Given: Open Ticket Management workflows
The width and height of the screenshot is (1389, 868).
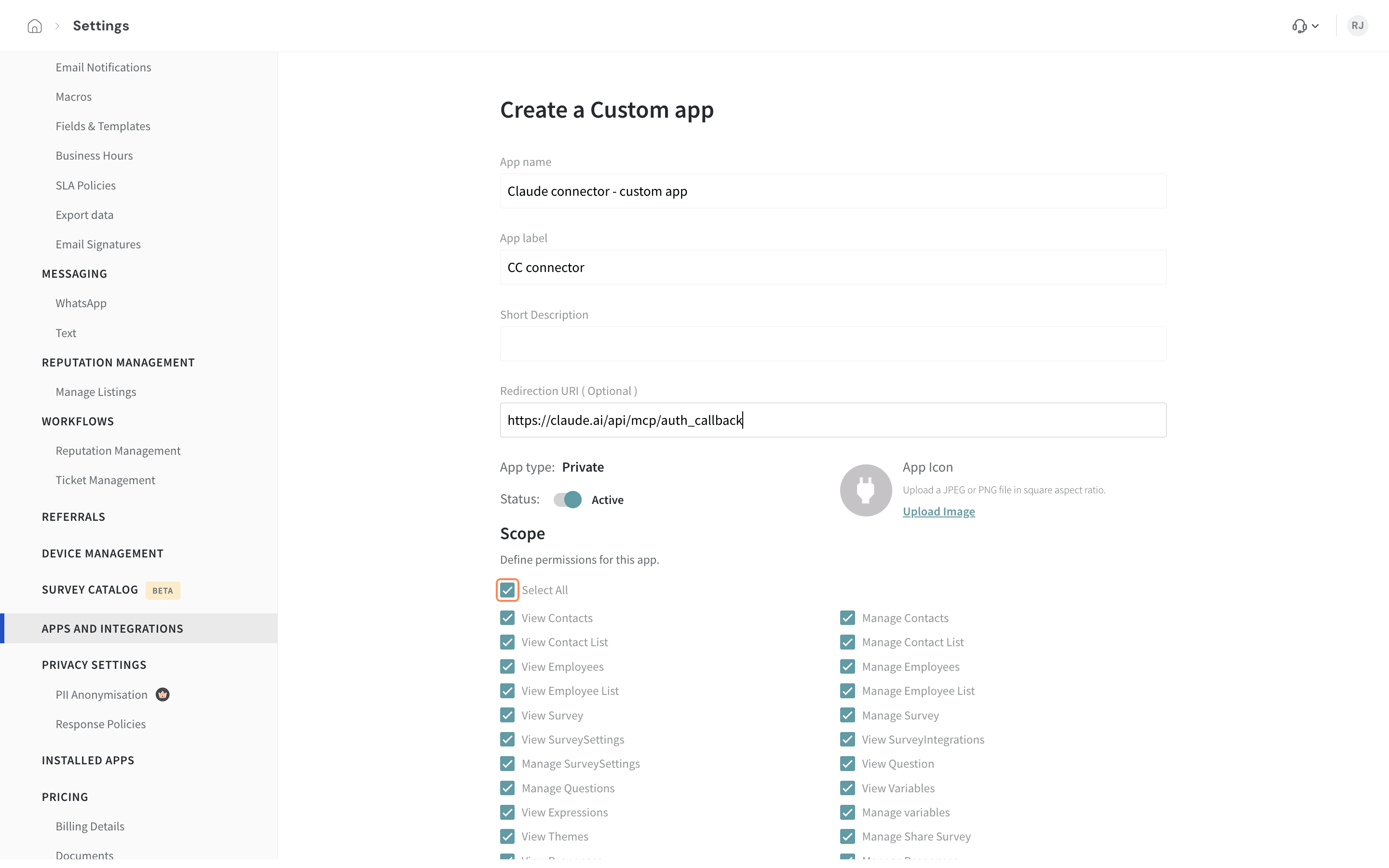Looking at the screenshot, I should pos(105,480).
